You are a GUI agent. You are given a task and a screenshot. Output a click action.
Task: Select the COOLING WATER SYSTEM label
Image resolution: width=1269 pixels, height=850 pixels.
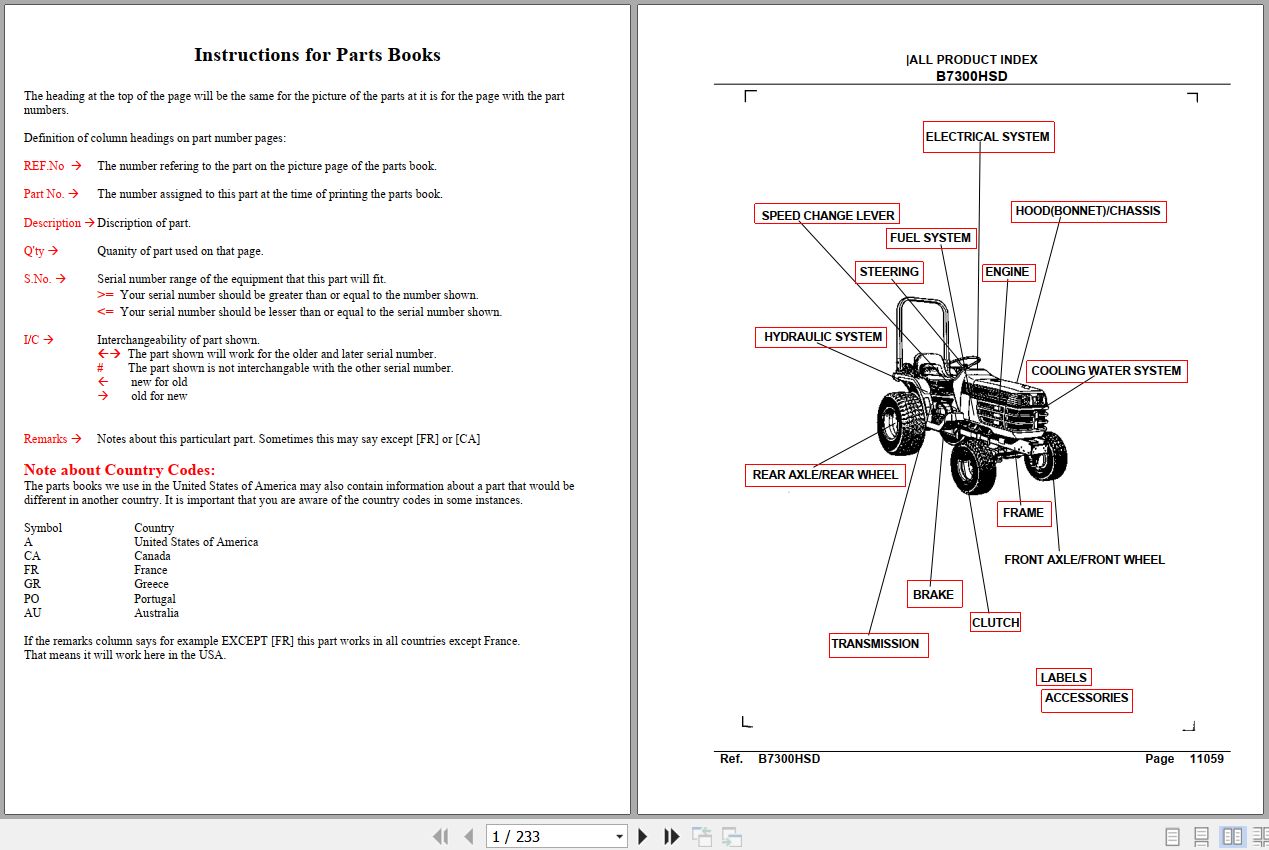[1106, 371]
